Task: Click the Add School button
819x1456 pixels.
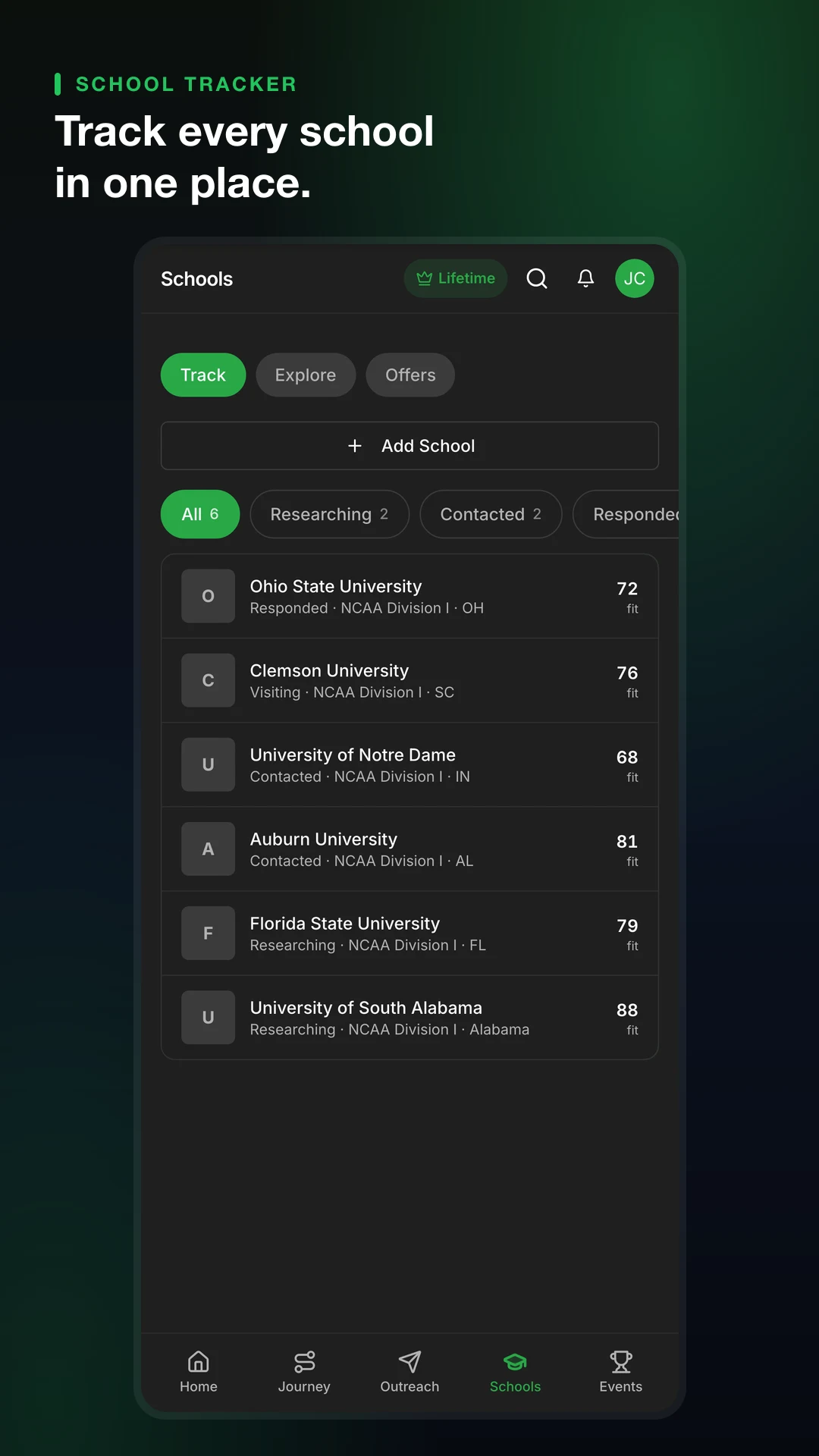Action: pyautogui.click(x=409, y=446)
